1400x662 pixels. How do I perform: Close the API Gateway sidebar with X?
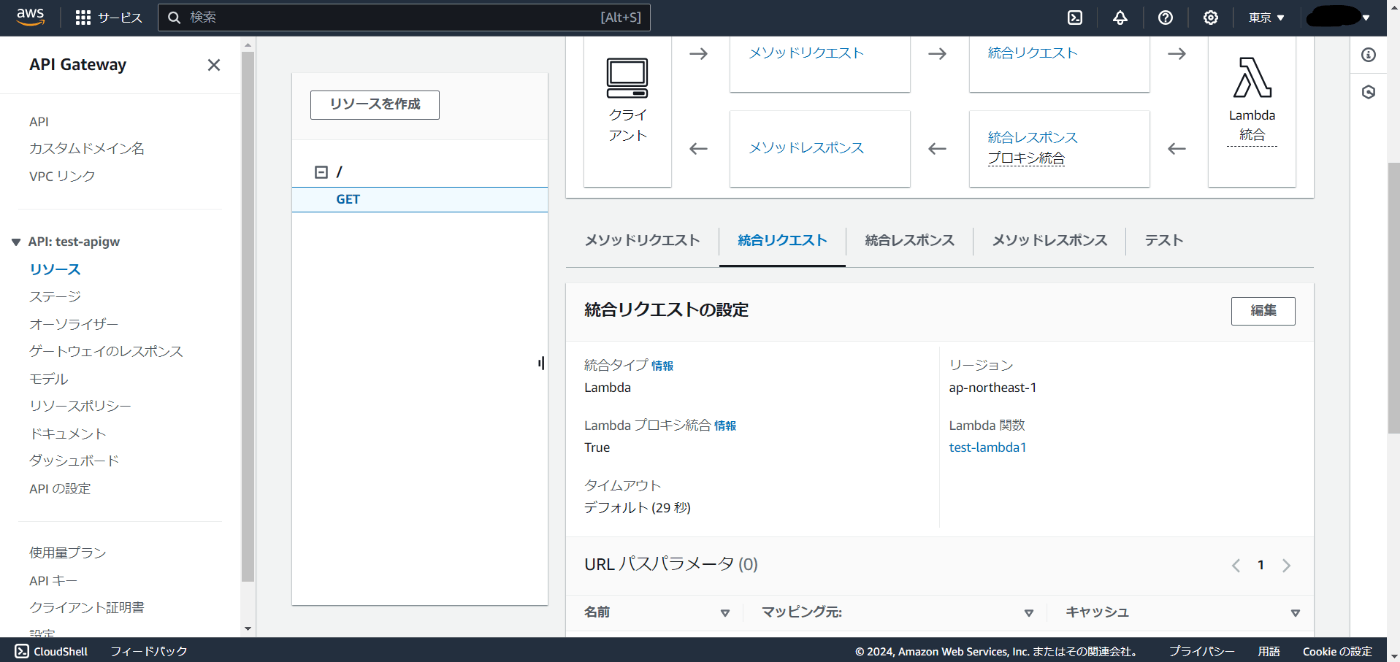coord(214,65)
